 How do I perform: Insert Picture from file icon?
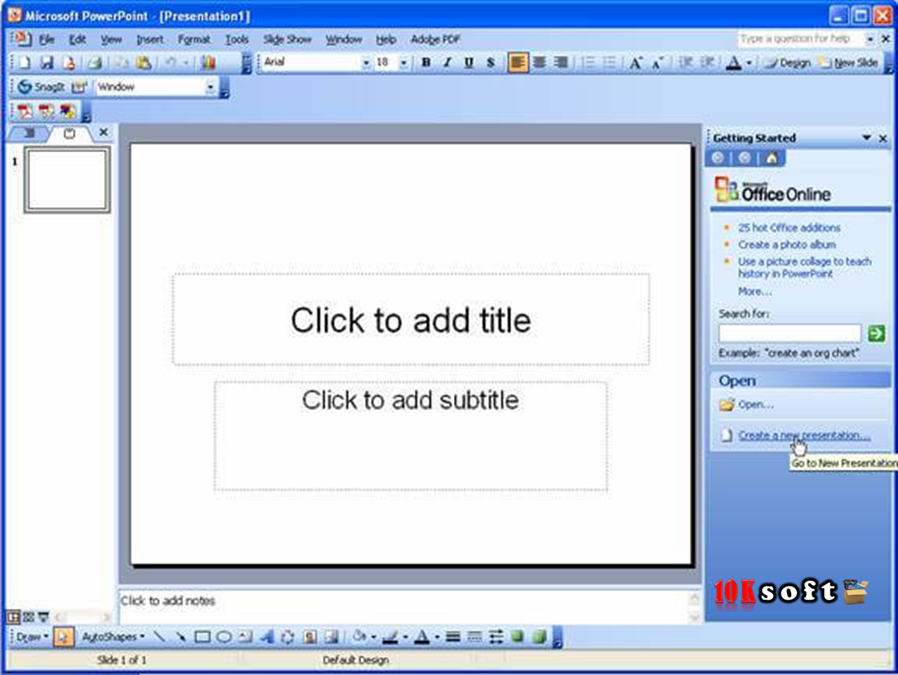(332, 637)
